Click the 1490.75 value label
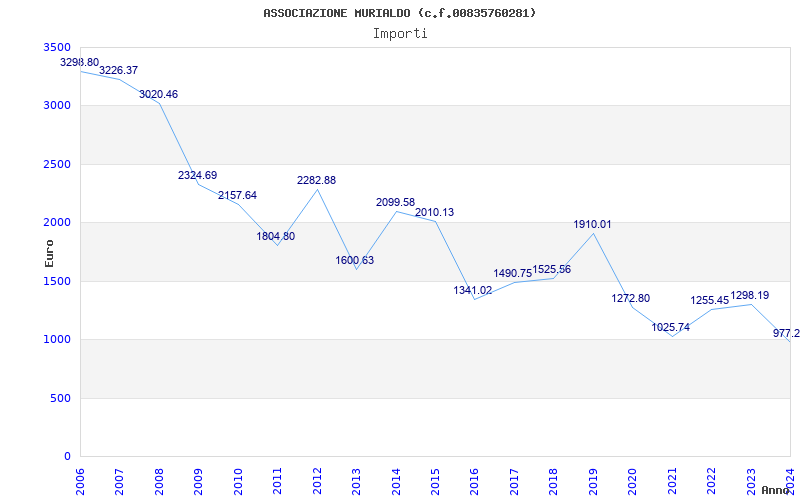Image resolution: width=800 pixels, height=500 pixels. (x=512, y=273)
